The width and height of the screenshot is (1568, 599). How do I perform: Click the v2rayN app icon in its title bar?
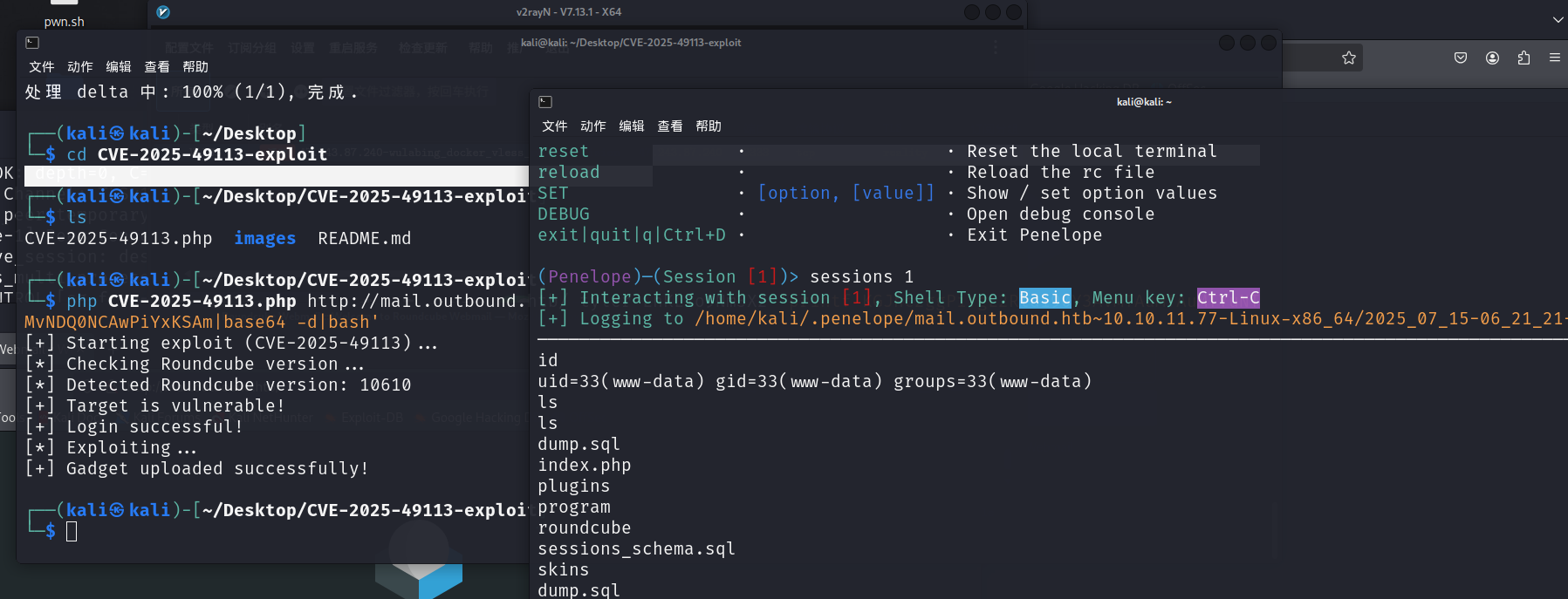coord(163,12)
